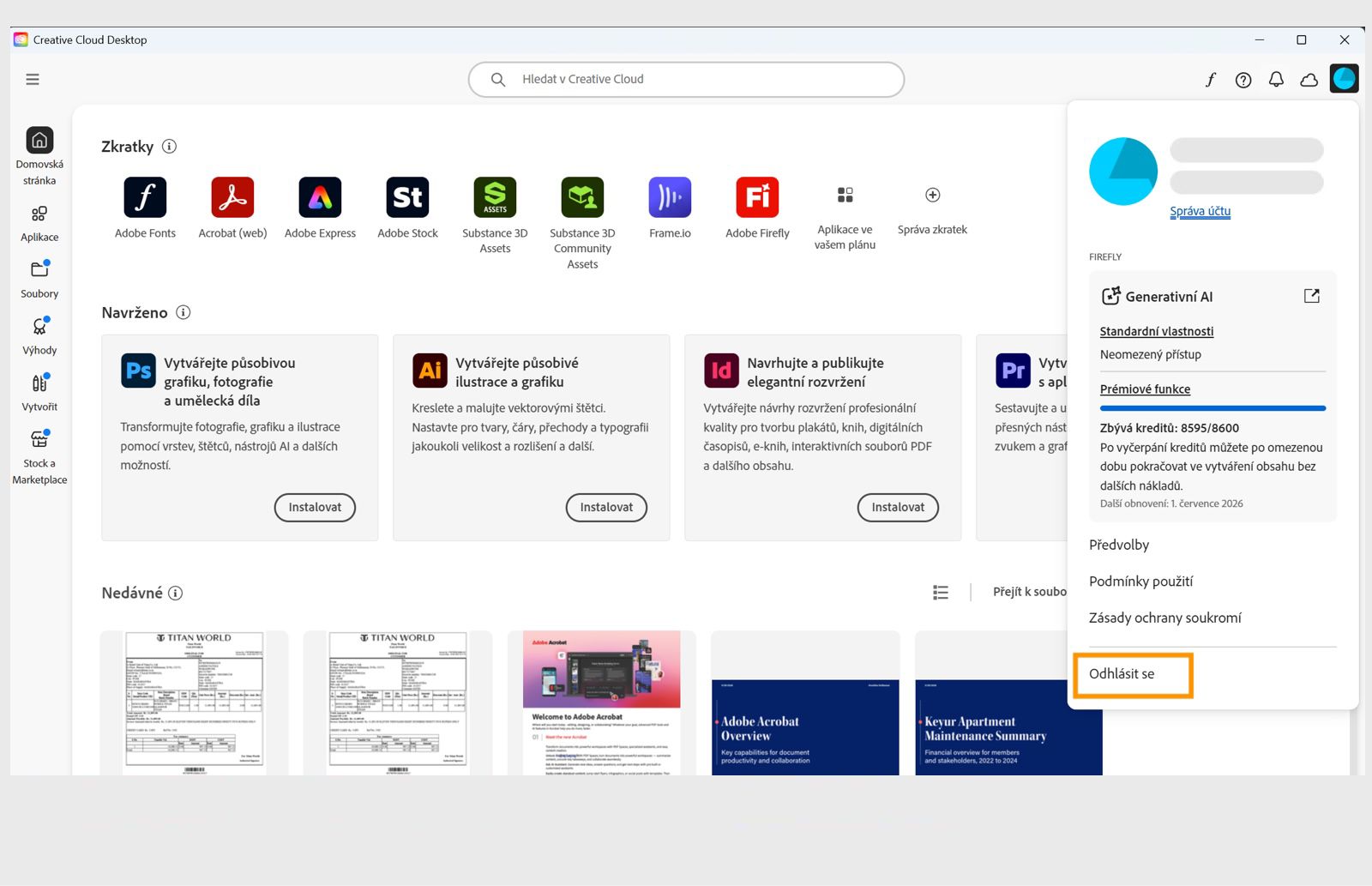Open first TITAN WORLD document thumbnail
Screen dimensions: 1372x886
tap(194, 703)
